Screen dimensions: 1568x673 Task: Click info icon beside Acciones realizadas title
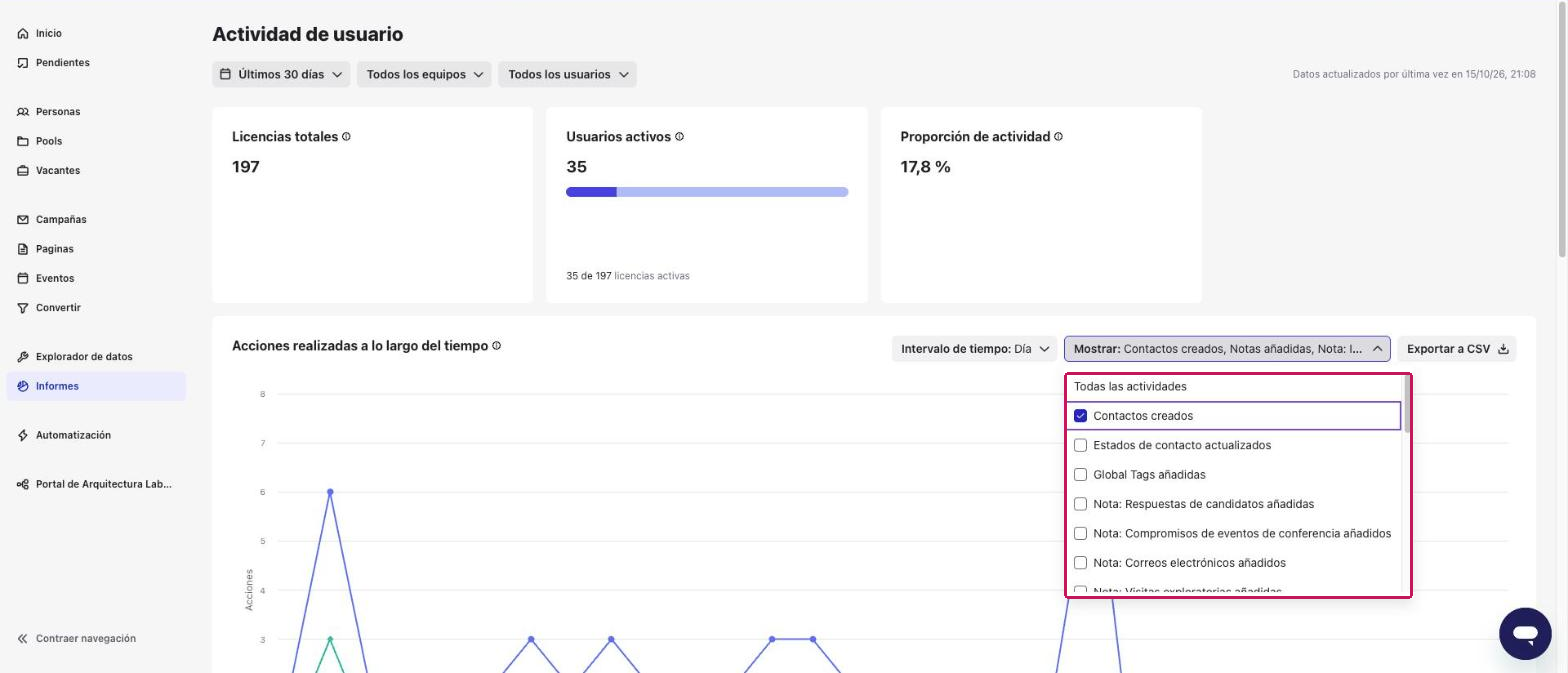click(496, 346)
